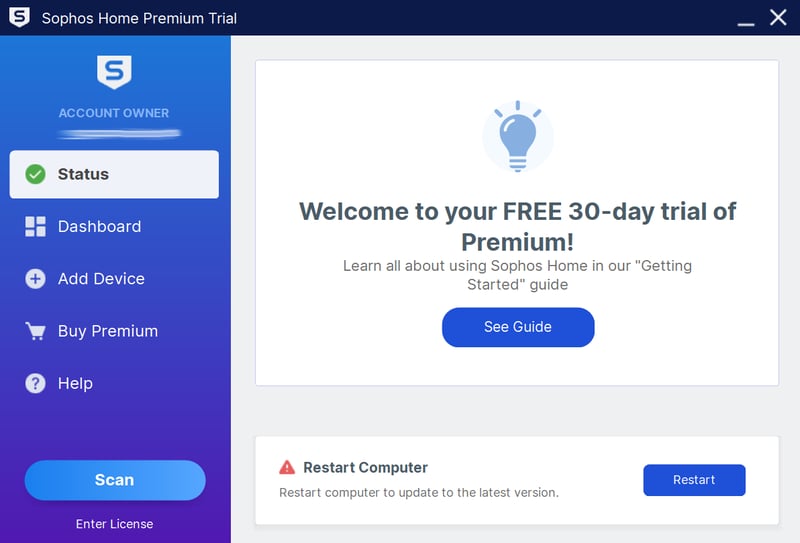This screenshot has width=800, height=543.
Task: Click the green Status checkmark icon
Action: [35, 175]
